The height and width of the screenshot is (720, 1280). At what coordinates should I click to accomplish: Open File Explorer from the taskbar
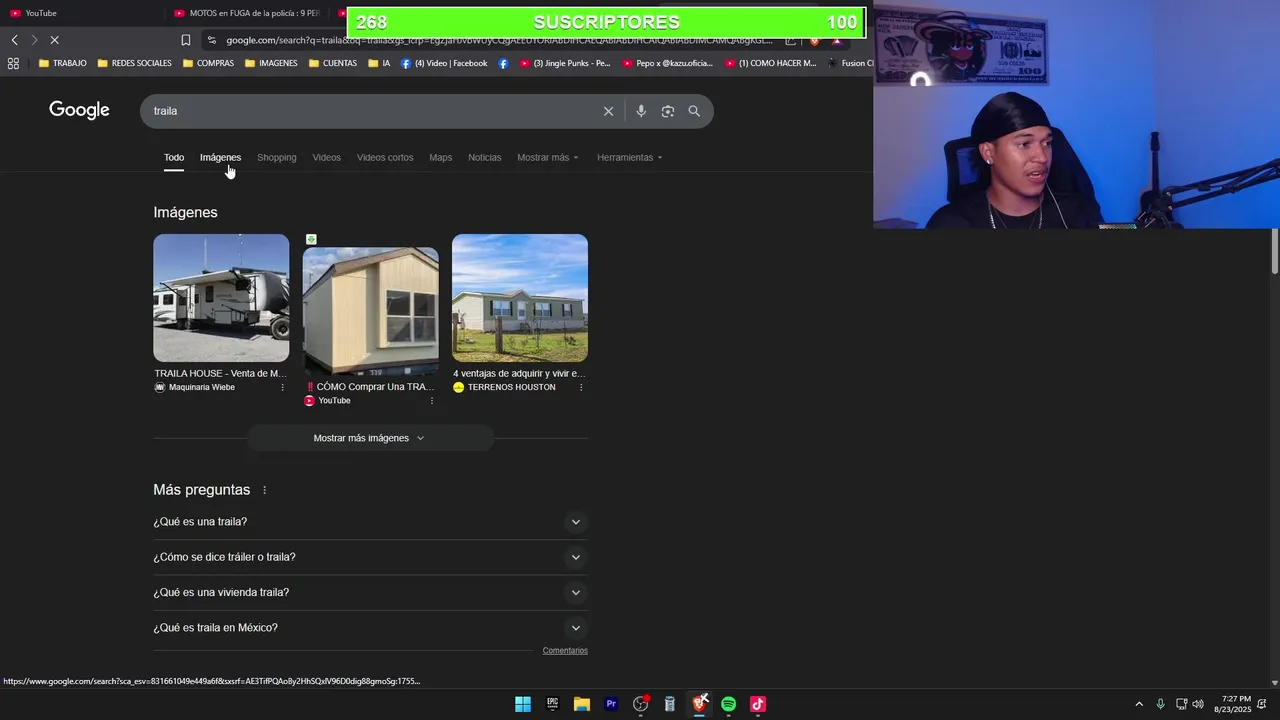point(582,704)
